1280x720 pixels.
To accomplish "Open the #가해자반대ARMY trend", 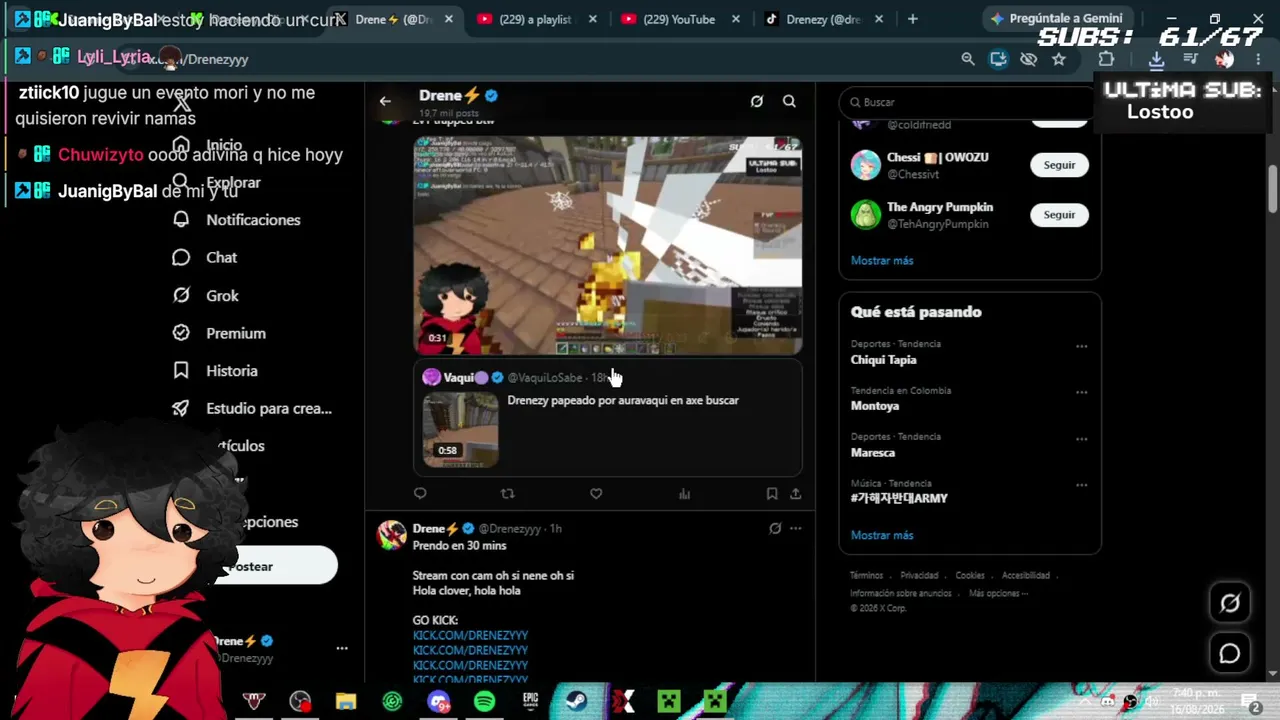I will 899,498.
